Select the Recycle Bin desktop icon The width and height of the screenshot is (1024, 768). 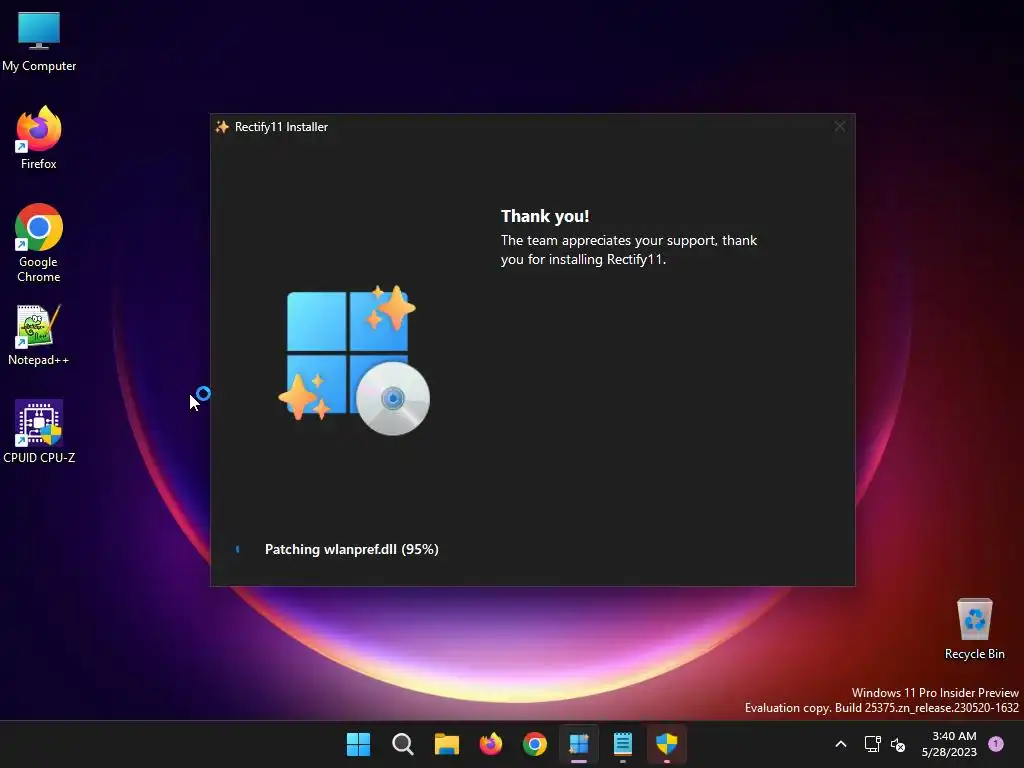(x=974, y=629)
